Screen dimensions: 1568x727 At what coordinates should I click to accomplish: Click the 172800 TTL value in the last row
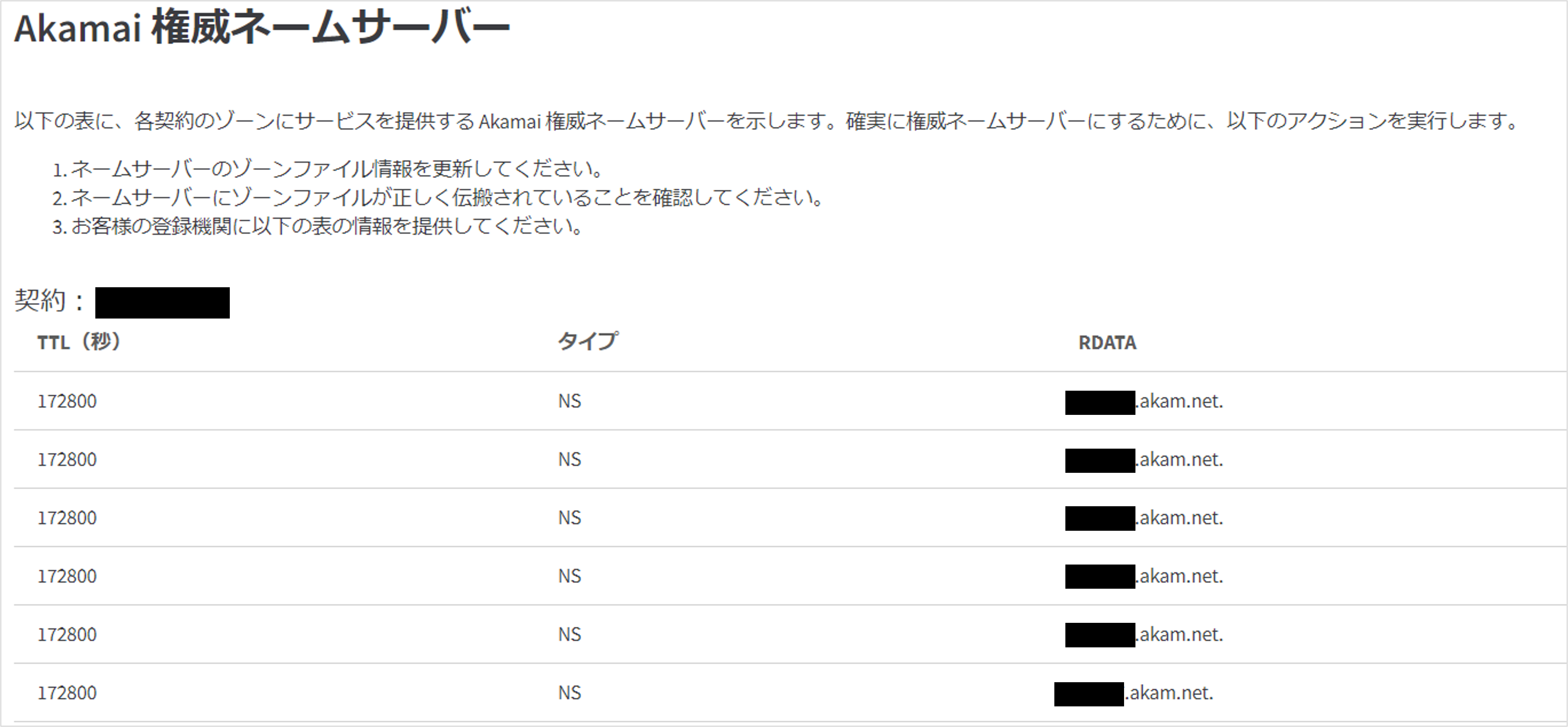pyautogui.click(x=67, y=694)
